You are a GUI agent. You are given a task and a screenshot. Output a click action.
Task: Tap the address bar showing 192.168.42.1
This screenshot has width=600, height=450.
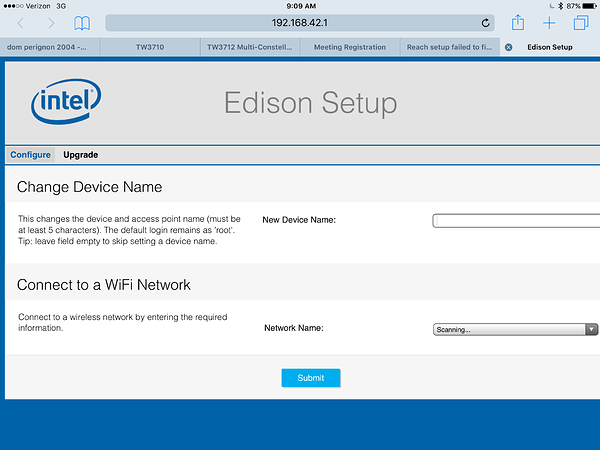point(300,23)
